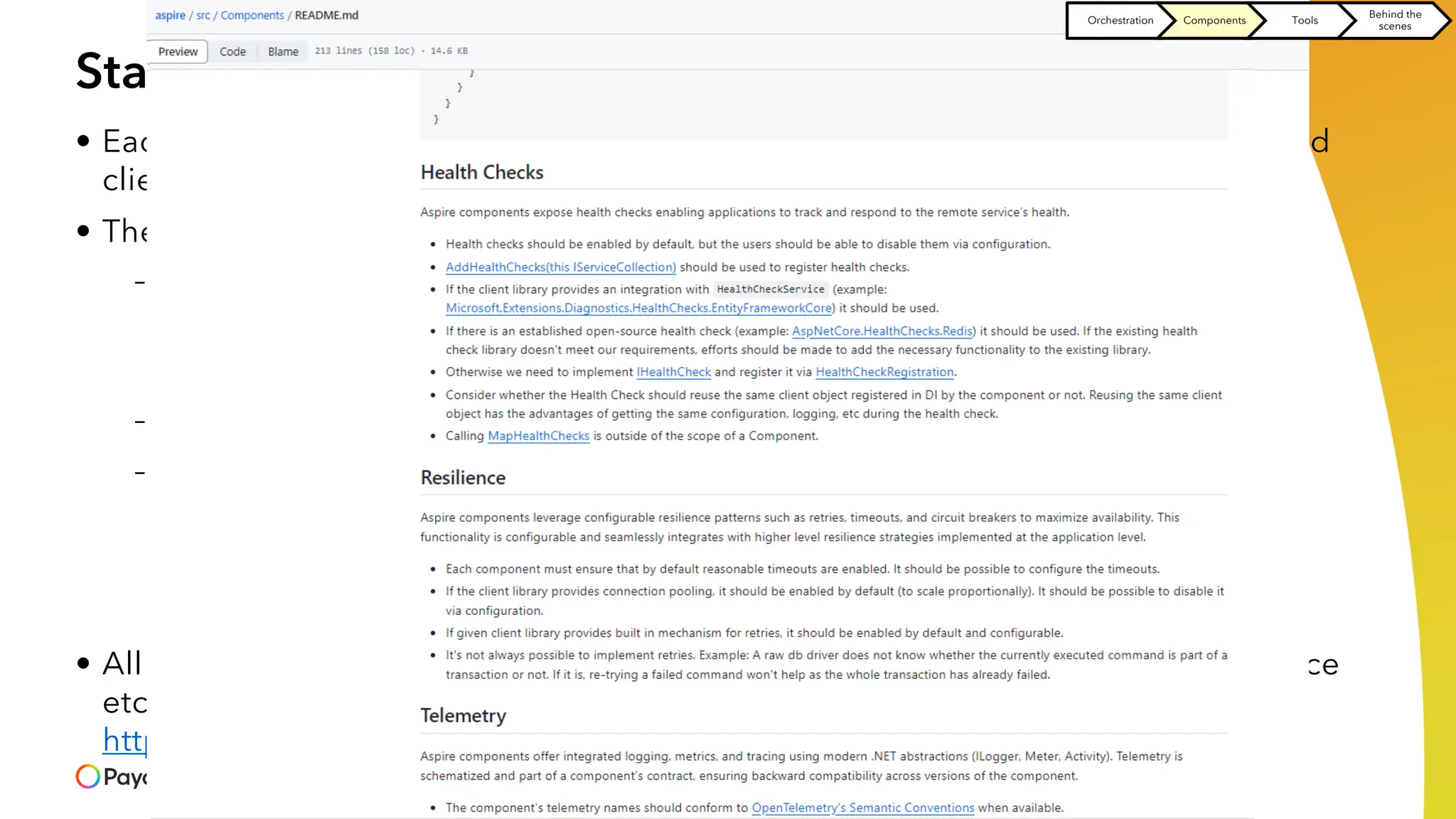1456x819 pixels.
Task: Click the aspire breadcrumb link
Action: pos(170,16)
